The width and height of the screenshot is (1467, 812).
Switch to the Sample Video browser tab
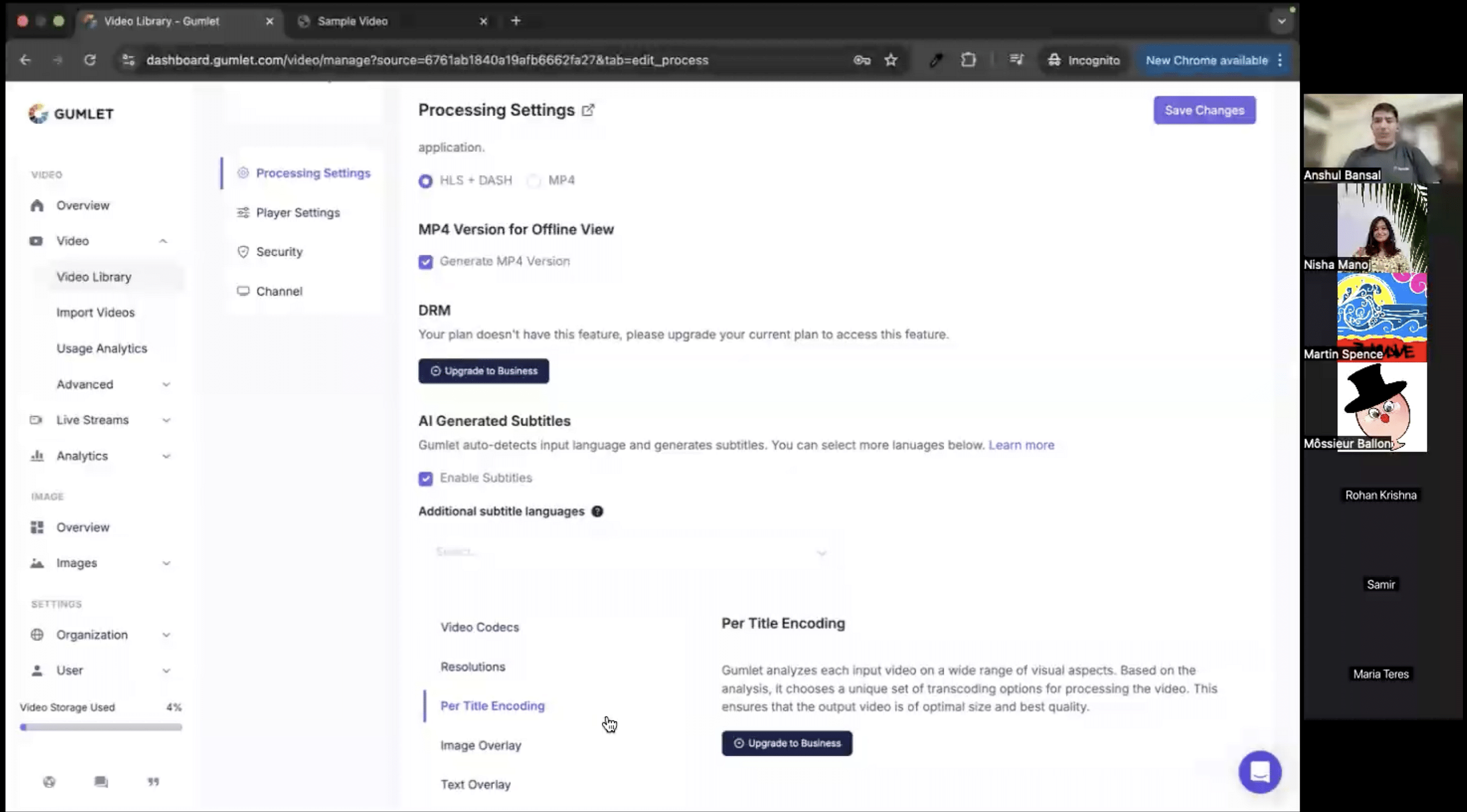point(393,21)
